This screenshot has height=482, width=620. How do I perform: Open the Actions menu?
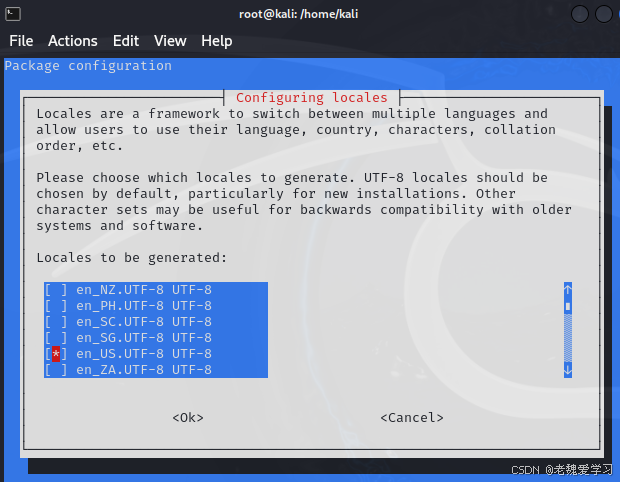[73, 41]
